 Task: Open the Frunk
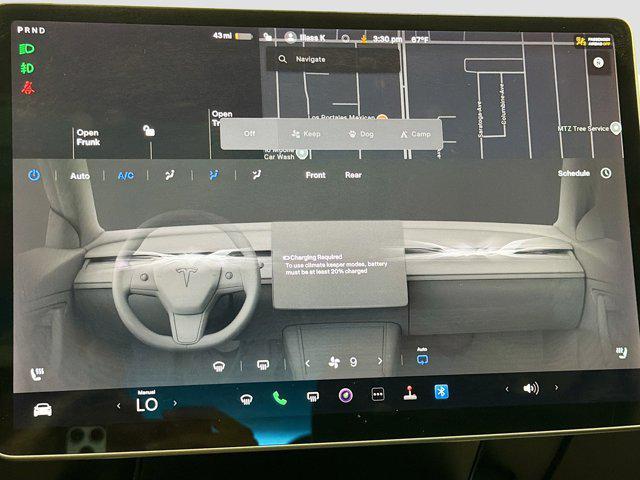pos(88,138)
